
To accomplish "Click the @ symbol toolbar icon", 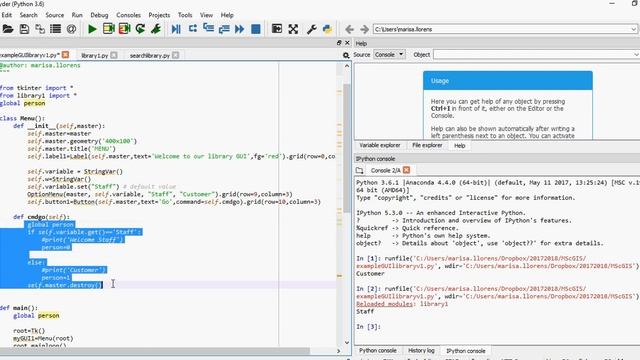I will (x=71, y=29).
